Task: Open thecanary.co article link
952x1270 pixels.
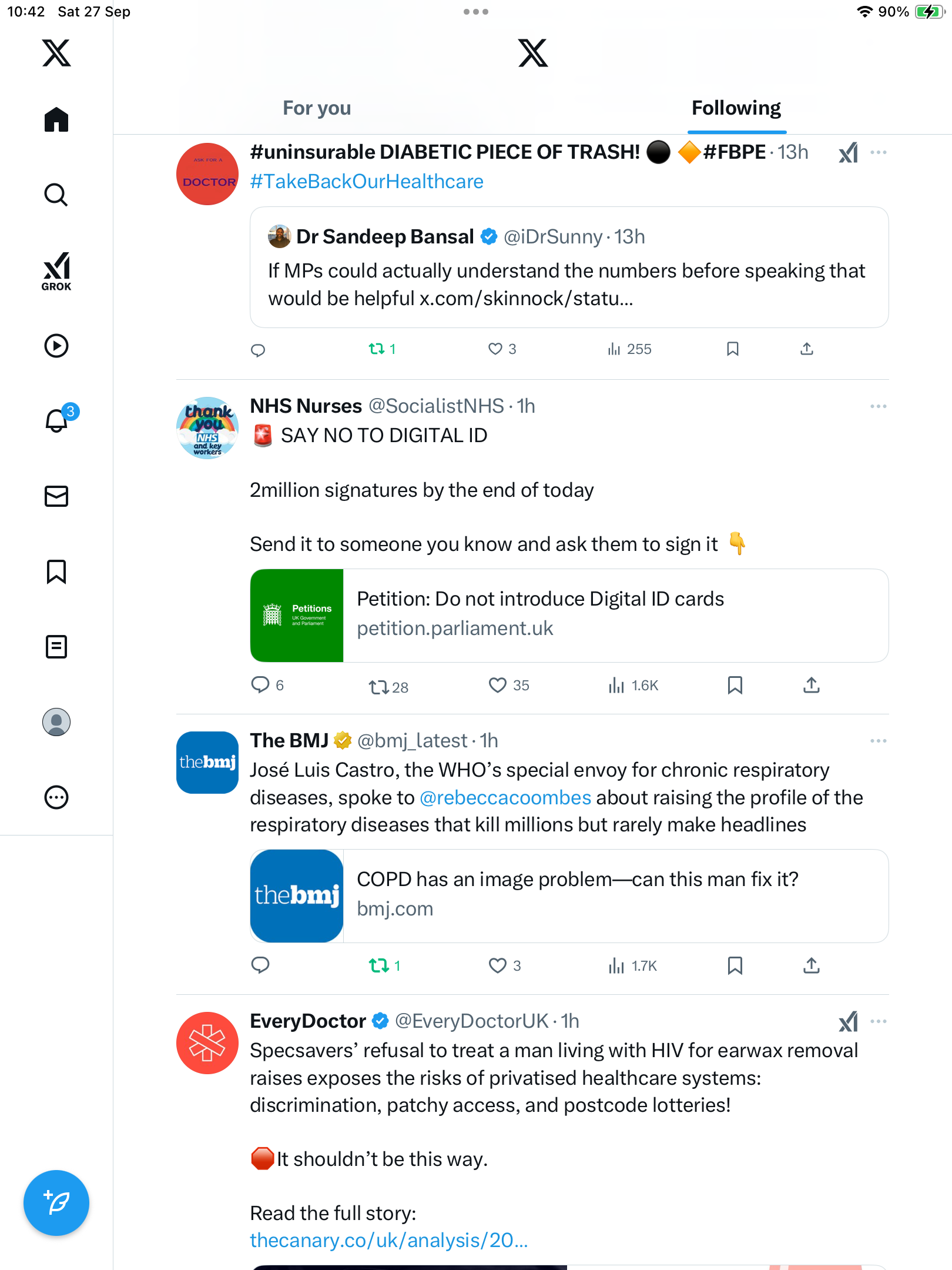Action: [389, 1240]
